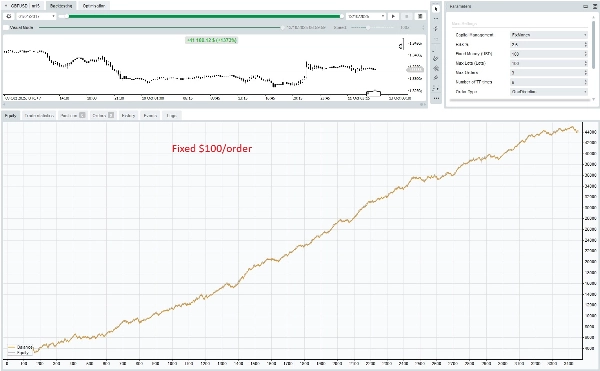Select the Equity tab
Screen dimensions: 600x371
11,116
